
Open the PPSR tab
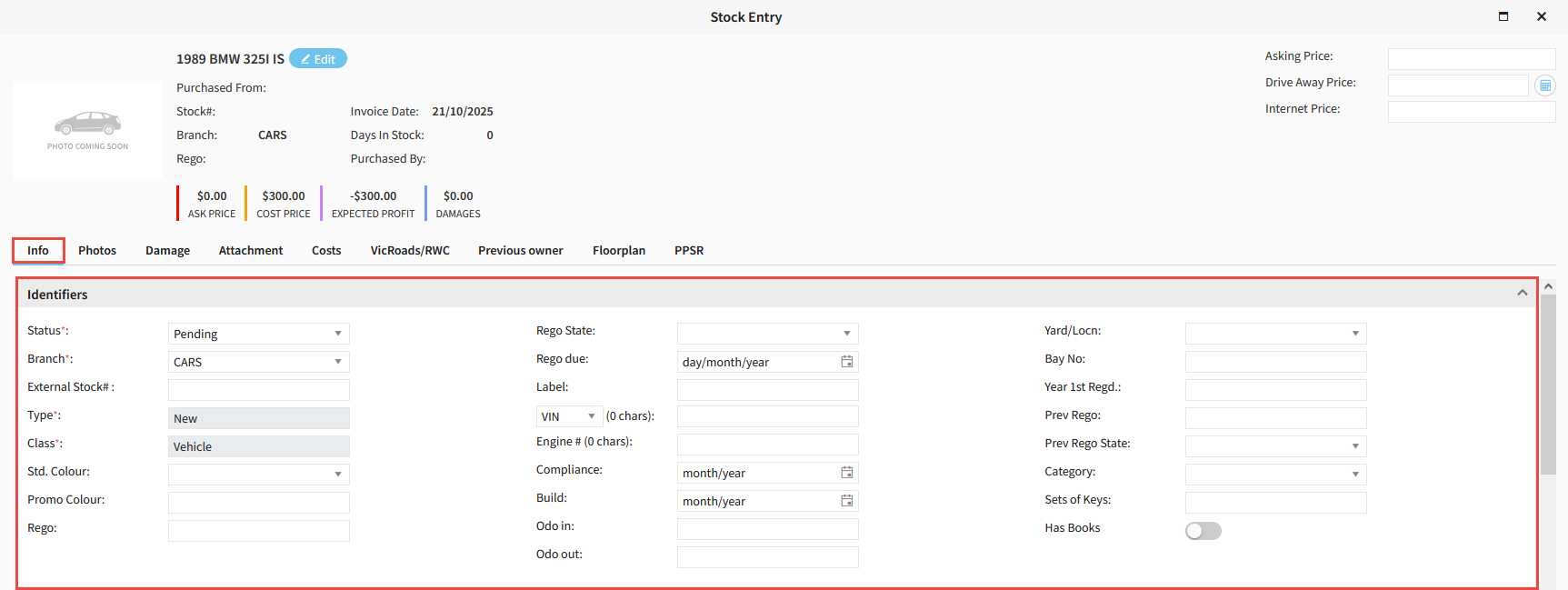tap(689, 251)
